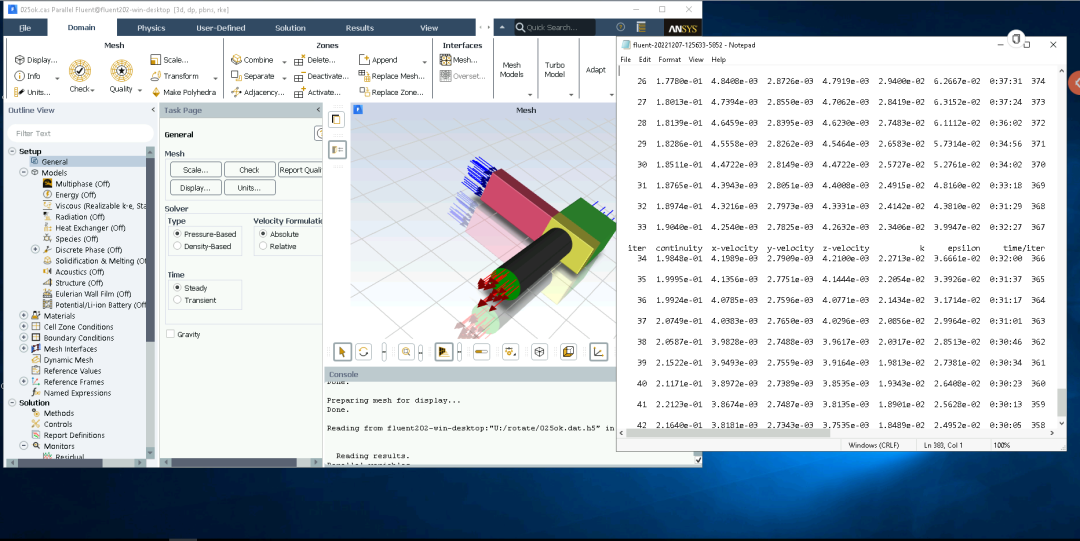
Task: Click the mesh Check icon in ribbon
Action: click(x=80, y=70)
